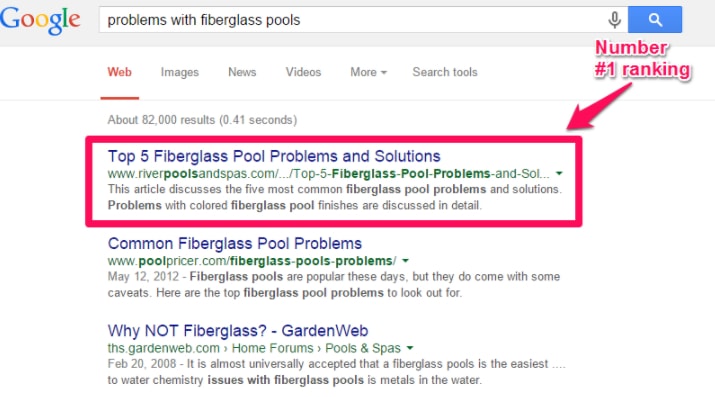Screen dimensions: 715x397
Task: Click the riverpoolsandspas.com green URL
Action: pyautogui.click(x=328, y=174)
